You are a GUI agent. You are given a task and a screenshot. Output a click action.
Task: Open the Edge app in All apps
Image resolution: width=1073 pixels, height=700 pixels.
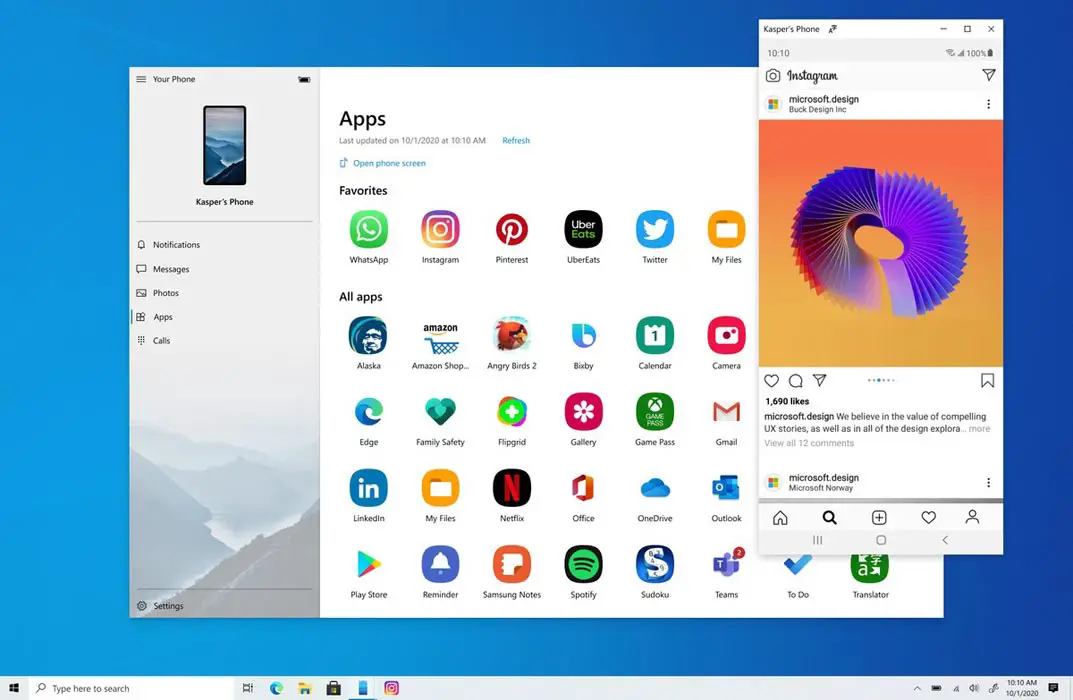pyautogui.click(x=368, y=412)
